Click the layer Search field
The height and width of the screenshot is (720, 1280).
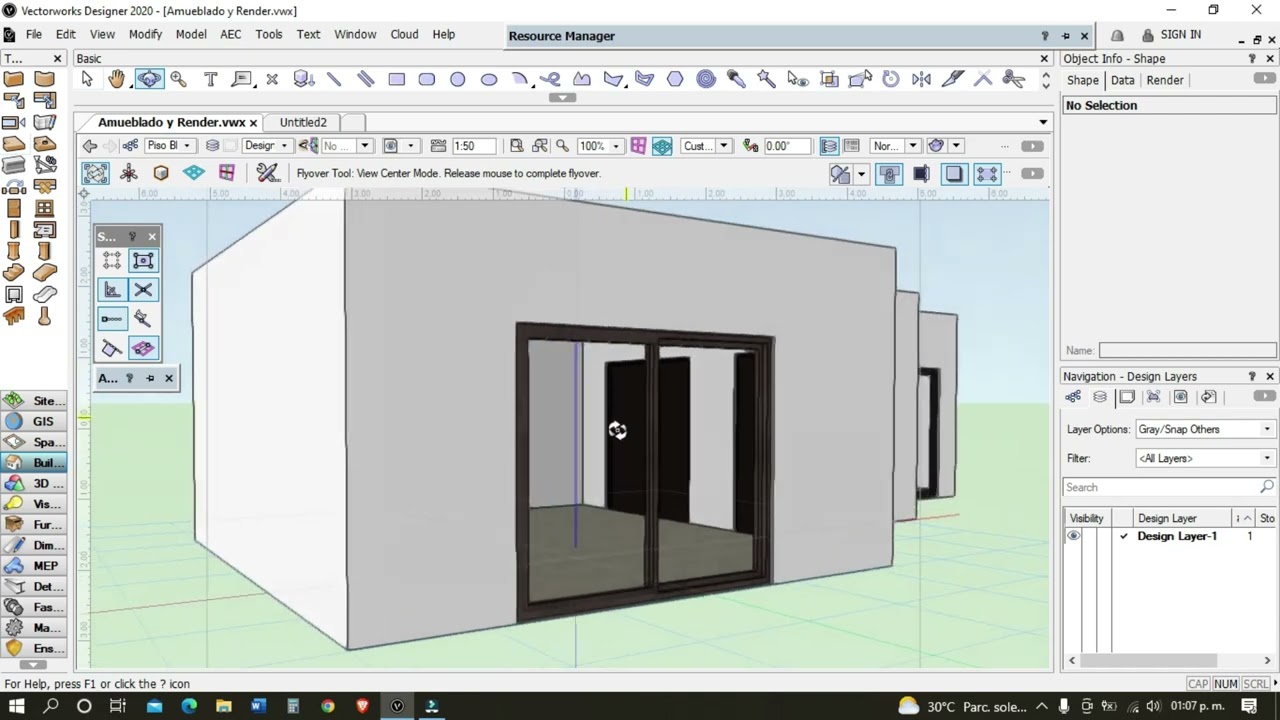(1168, 487)
